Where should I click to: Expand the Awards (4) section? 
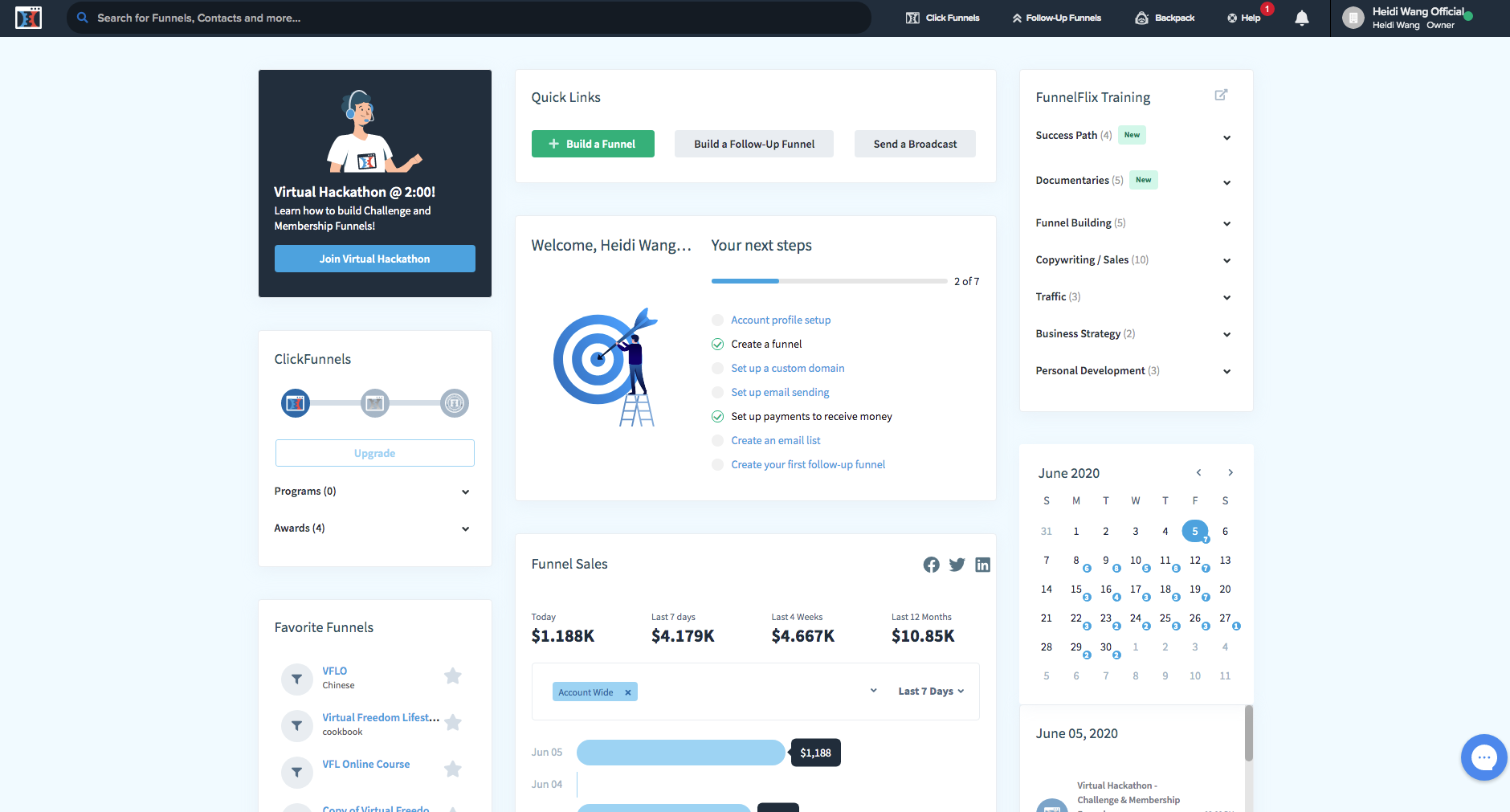pos(465,528)
